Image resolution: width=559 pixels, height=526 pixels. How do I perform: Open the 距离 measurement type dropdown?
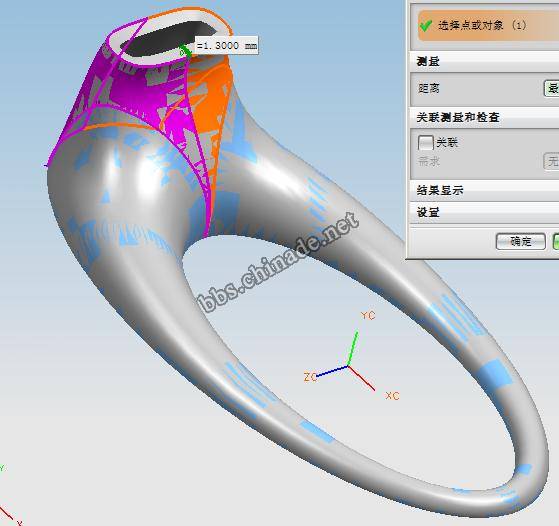click(551, 88)
